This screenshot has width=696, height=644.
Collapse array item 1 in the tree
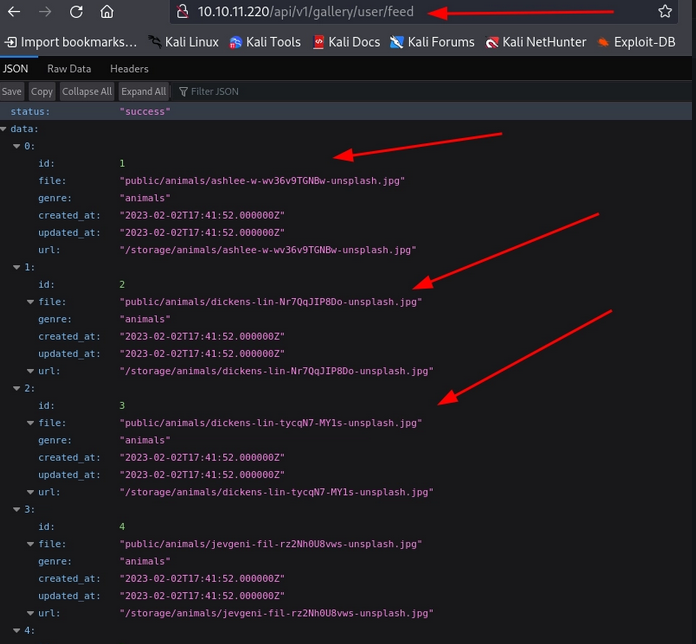tap(15, 267)
